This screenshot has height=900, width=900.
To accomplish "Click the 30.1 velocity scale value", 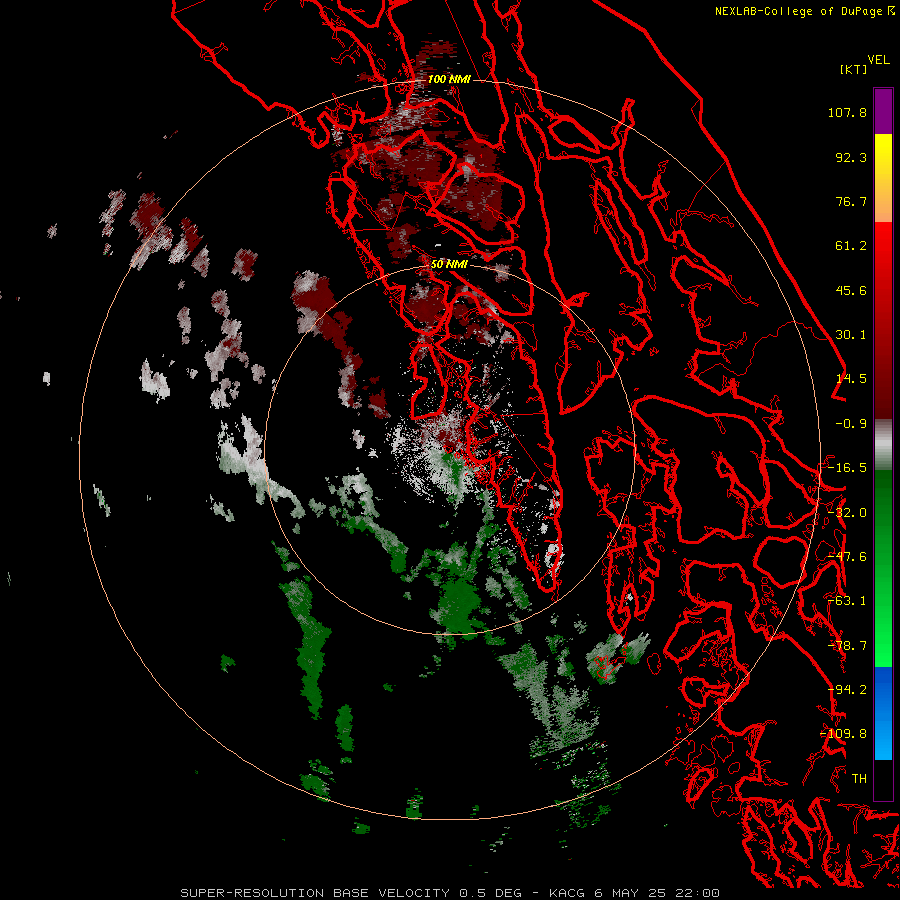I will pyautogui.click(x=851, y=335).
